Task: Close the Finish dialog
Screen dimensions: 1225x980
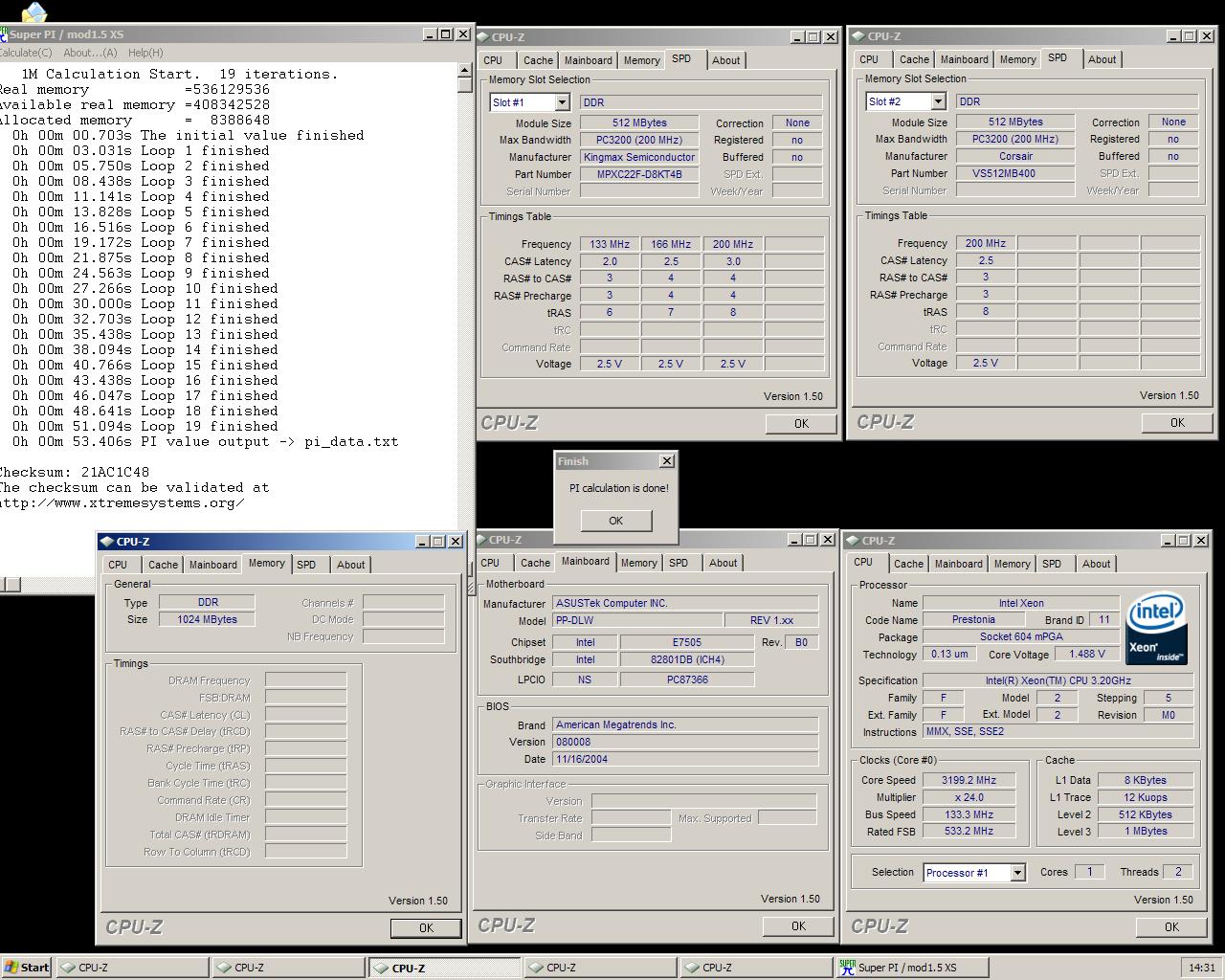Action: click(667, 461)
